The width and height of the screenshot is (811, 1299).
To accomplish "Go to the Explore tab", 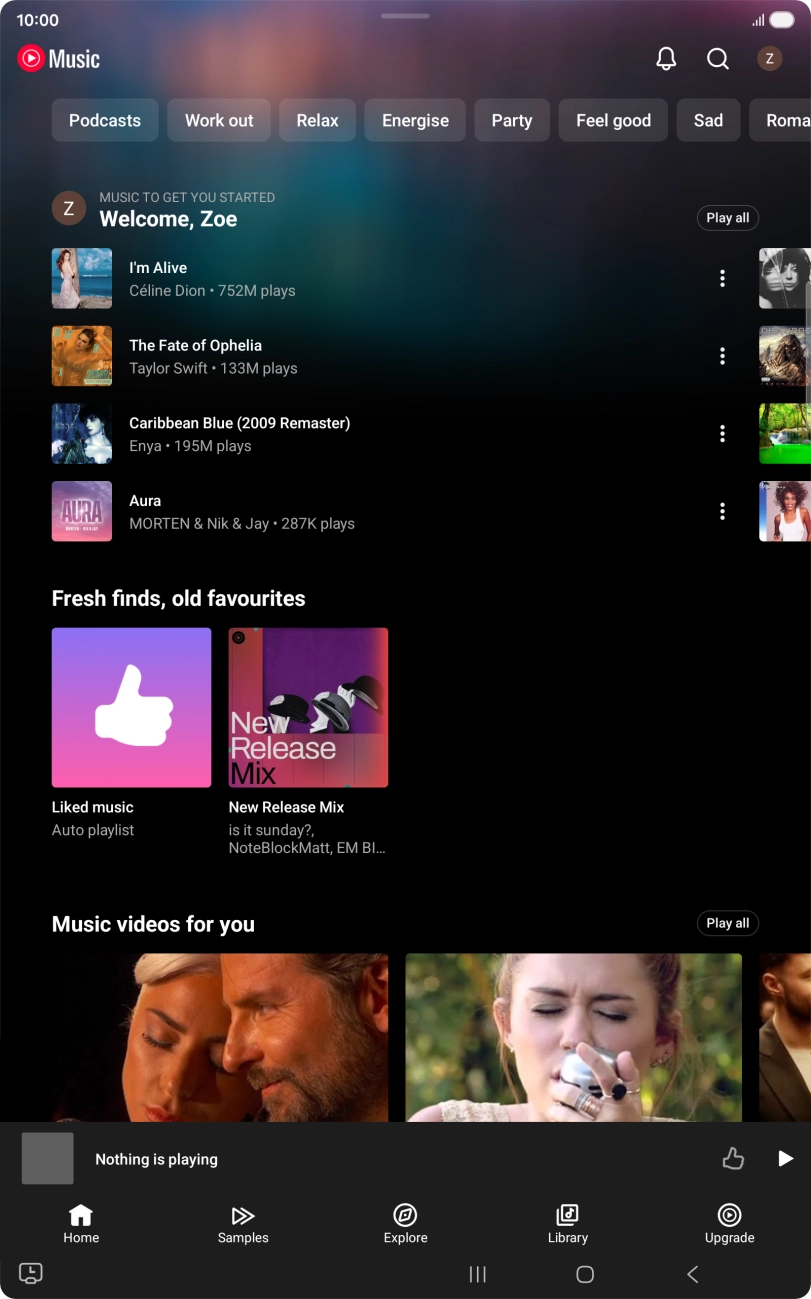I will 405,1223.
